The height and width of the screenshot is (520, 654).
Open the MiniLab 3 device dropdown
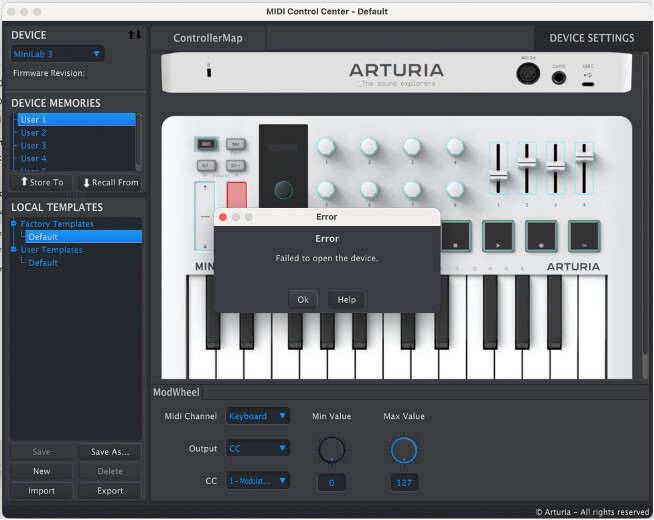click(57, 54)
